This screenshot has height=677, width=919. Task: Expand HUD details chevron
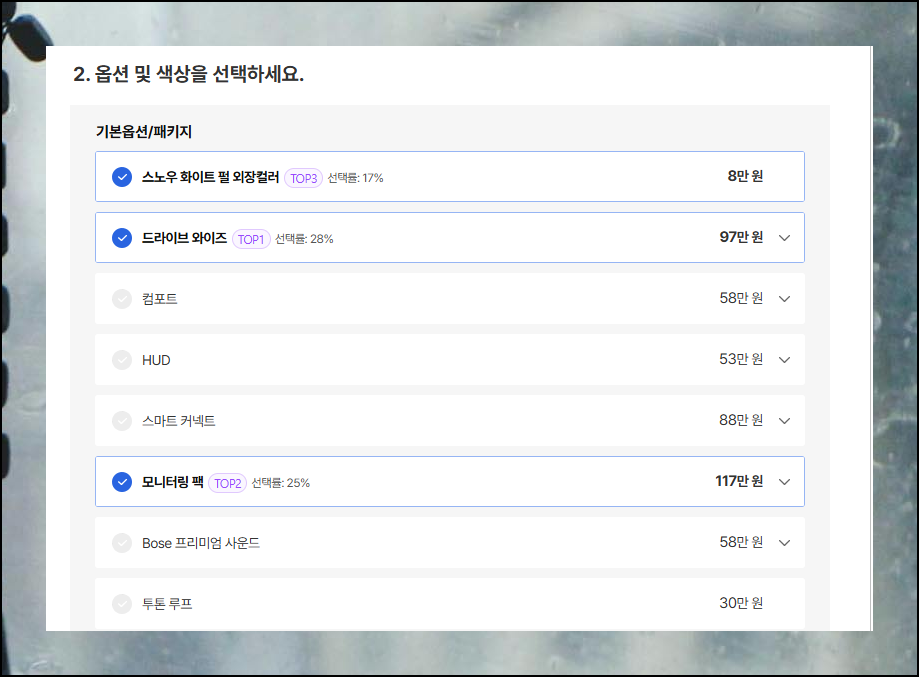click(784, 360)
